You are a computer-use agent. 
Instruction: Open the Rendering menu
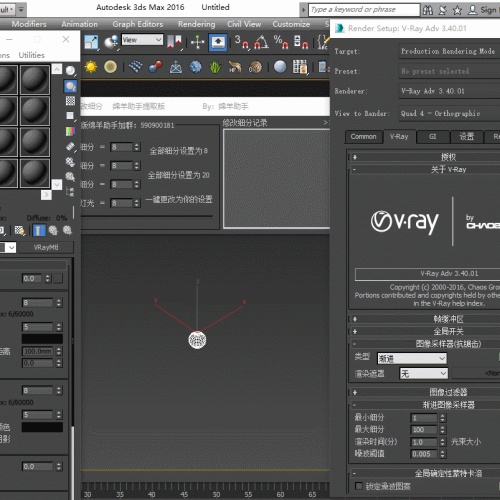pyautogui.click(x=196, y=24)
